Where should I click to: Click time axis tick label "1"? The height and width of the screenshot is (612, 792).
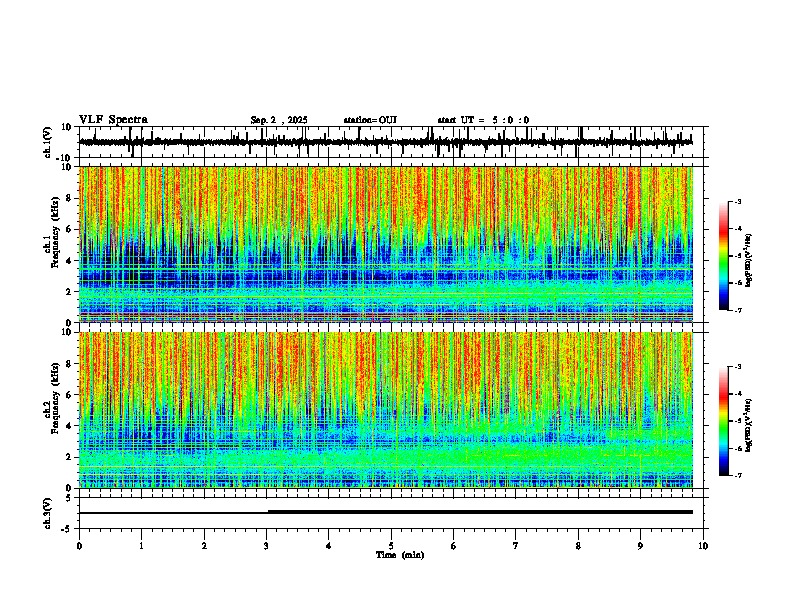[141, 546]
